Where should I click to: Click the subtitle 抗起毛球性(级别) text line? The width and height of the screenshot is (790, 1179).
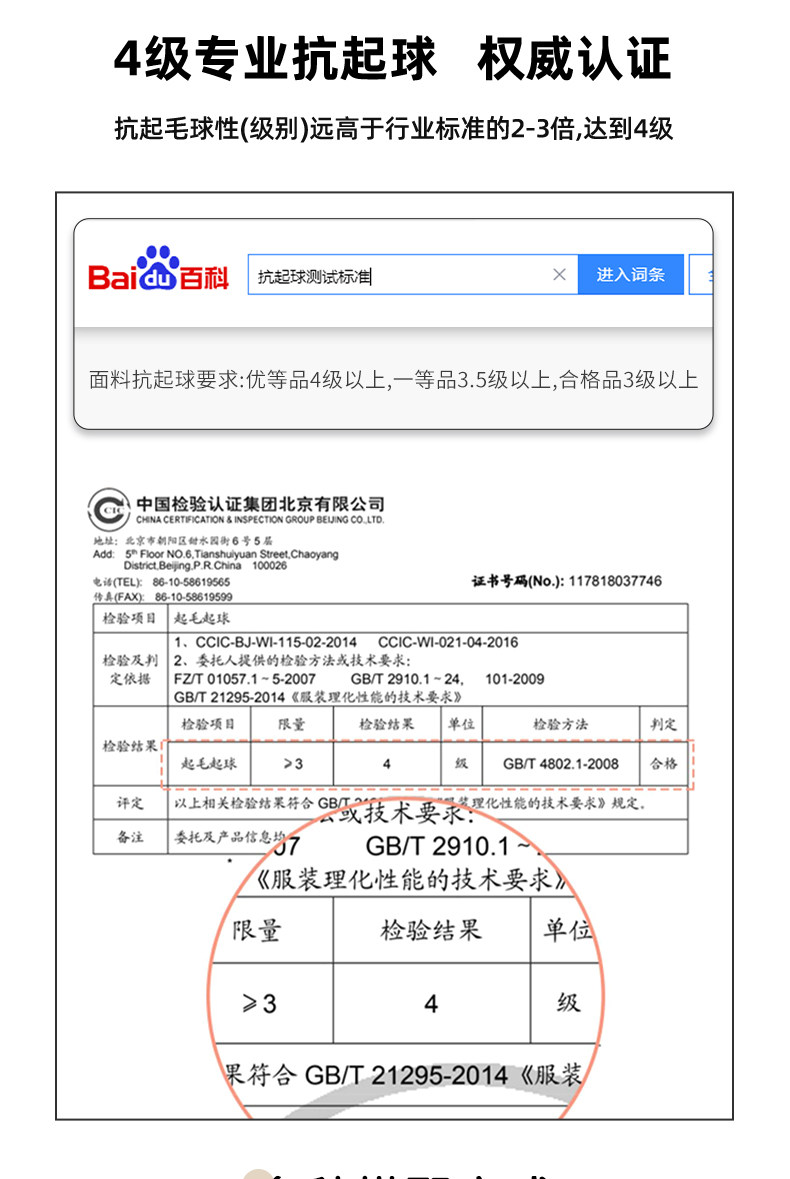tap(393, 129)
